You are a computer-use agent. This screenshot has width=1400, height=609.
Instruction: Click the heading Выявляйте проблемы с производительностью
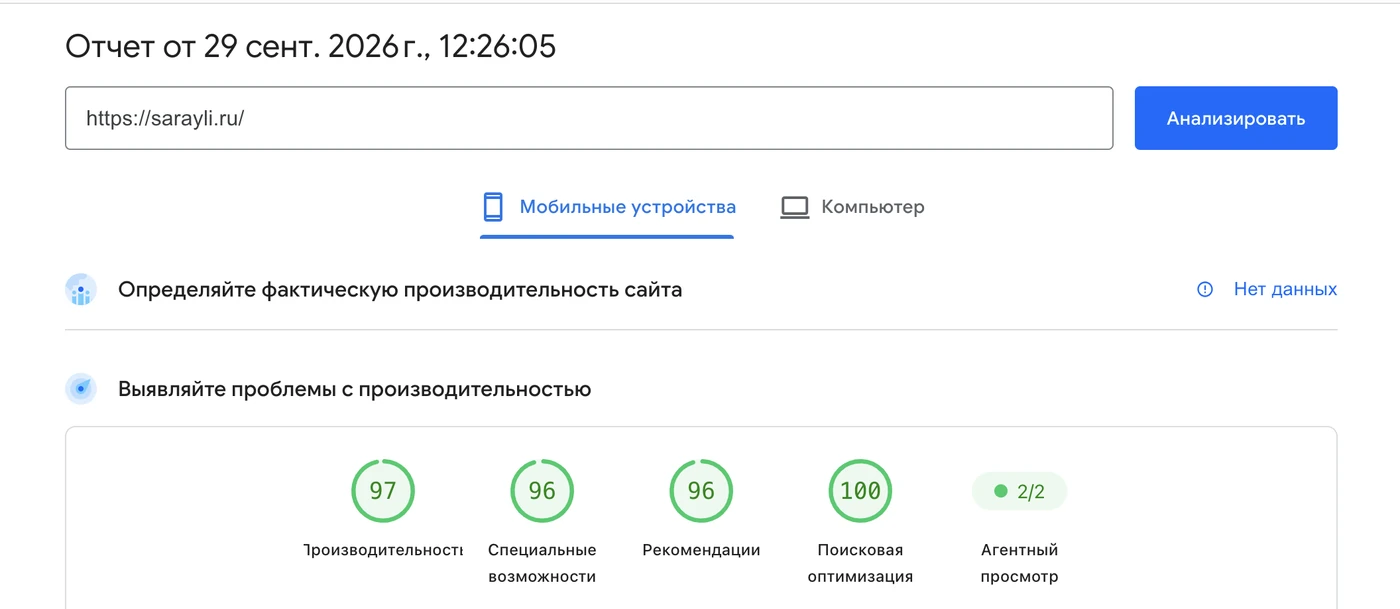(x=354, y=389)
